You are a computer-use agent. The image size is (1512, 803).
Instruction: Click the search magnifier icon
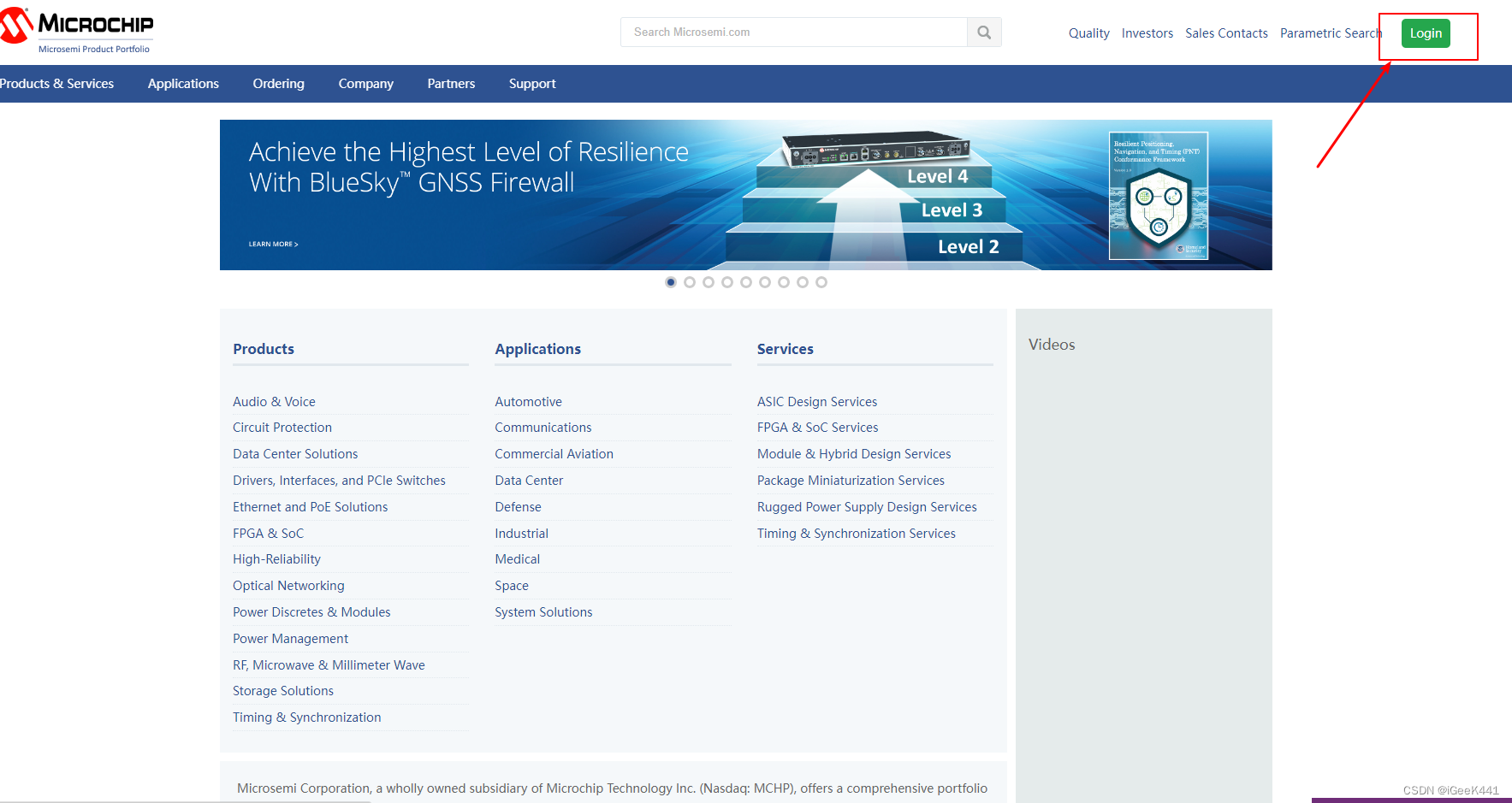point(984,32)
